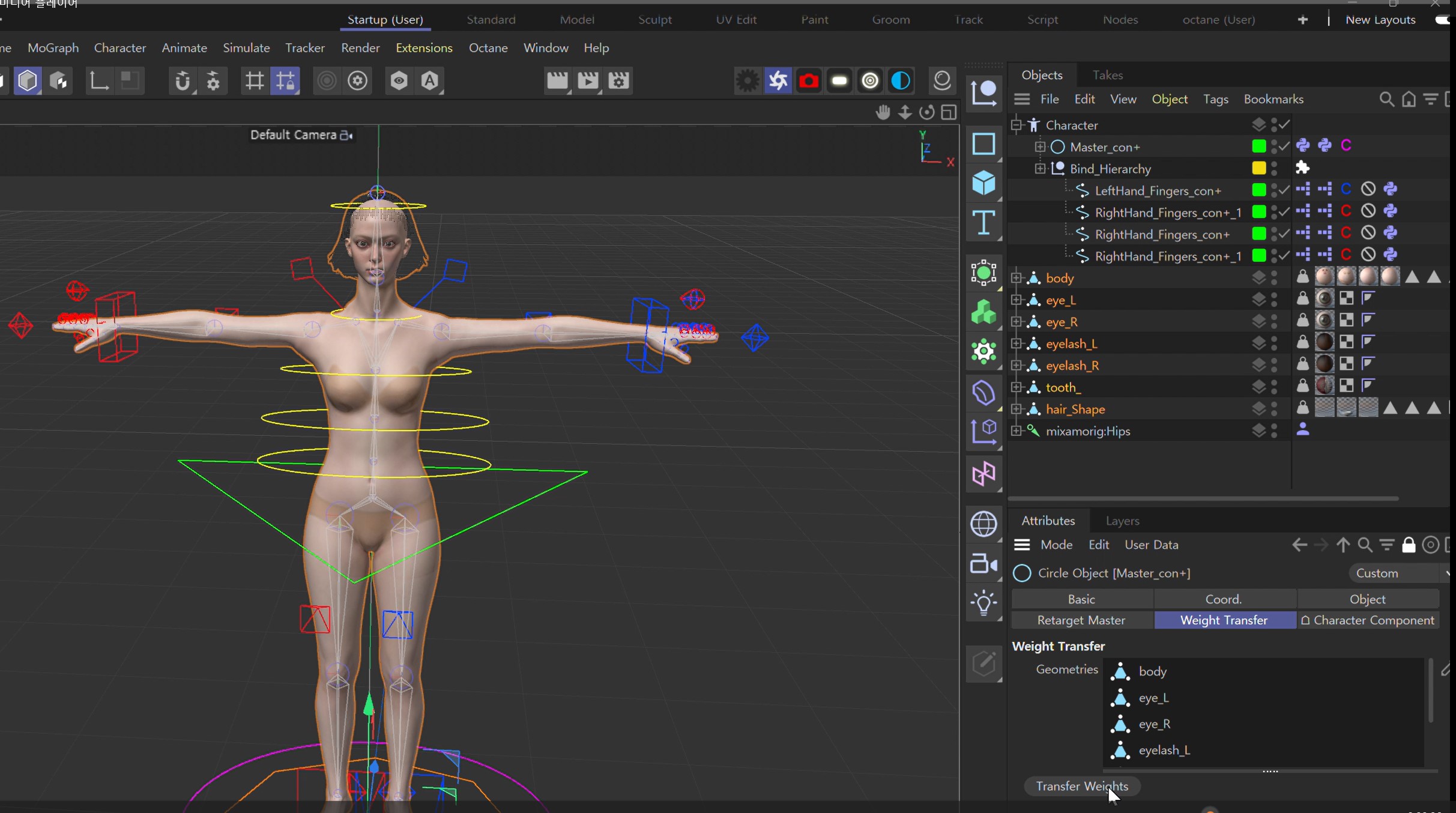Open the Octane menu
1456x813 pixels.
click(x=488, y=48)
